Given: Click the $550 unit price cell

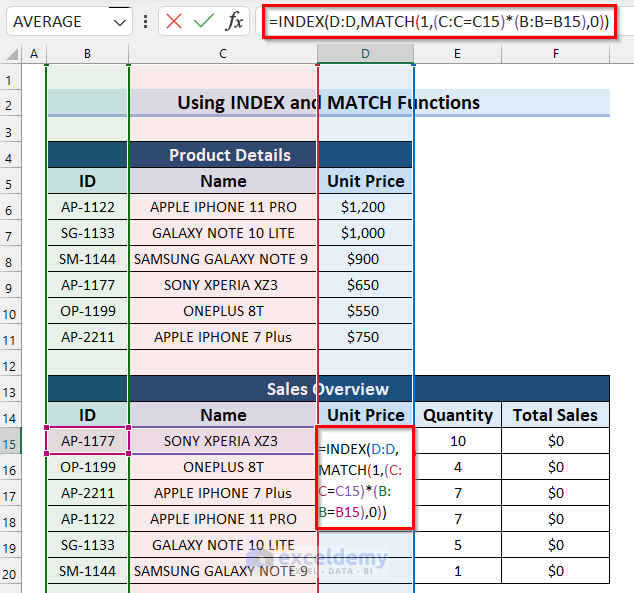Looking at the screenshot, I should tap(365, 311).
